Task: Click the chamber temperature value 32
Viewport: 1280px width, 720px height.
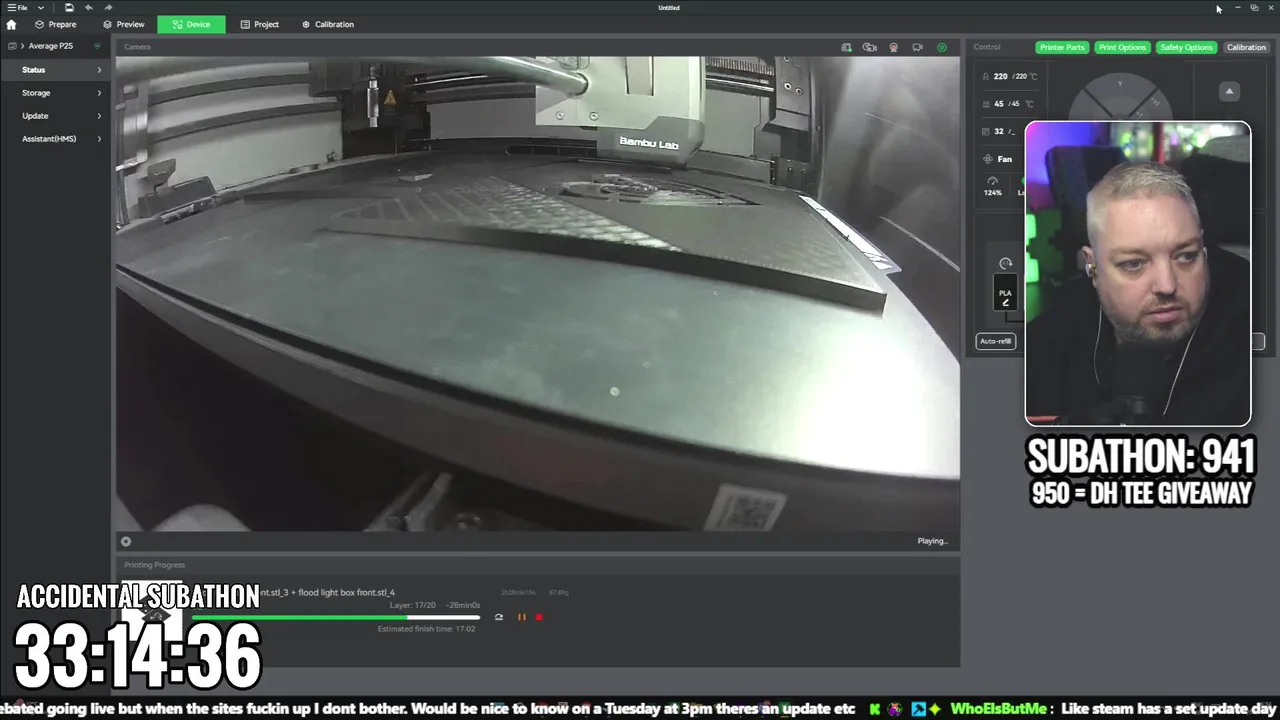Action: (999, 131)
